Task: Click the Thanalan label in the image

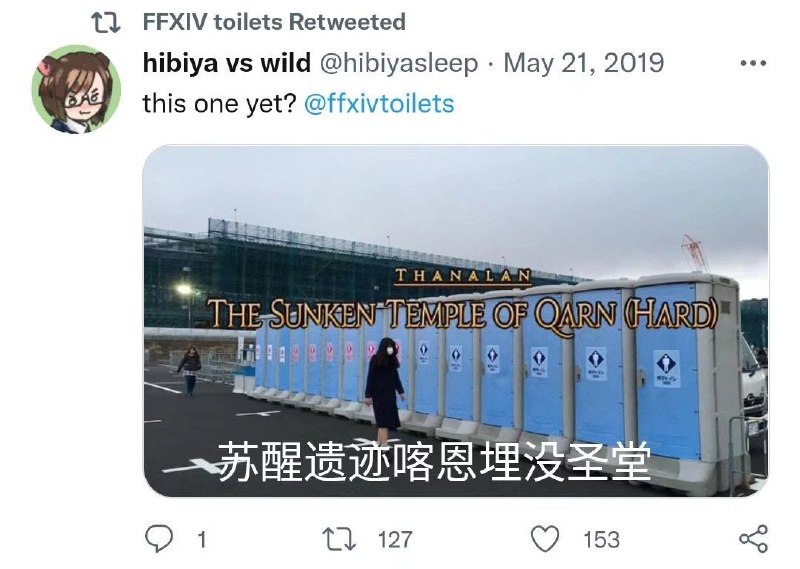Action: click(463, 276)
